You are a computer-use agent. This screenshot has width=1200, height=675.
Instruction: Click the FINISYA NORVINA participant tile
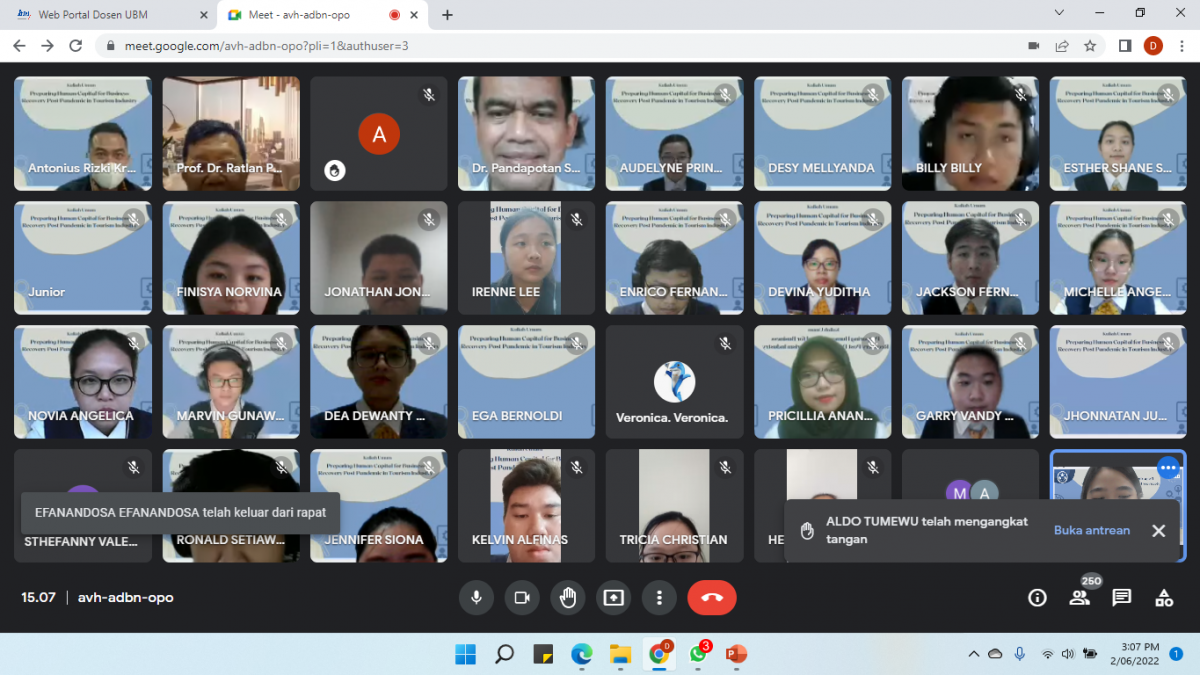click(231, 258)
